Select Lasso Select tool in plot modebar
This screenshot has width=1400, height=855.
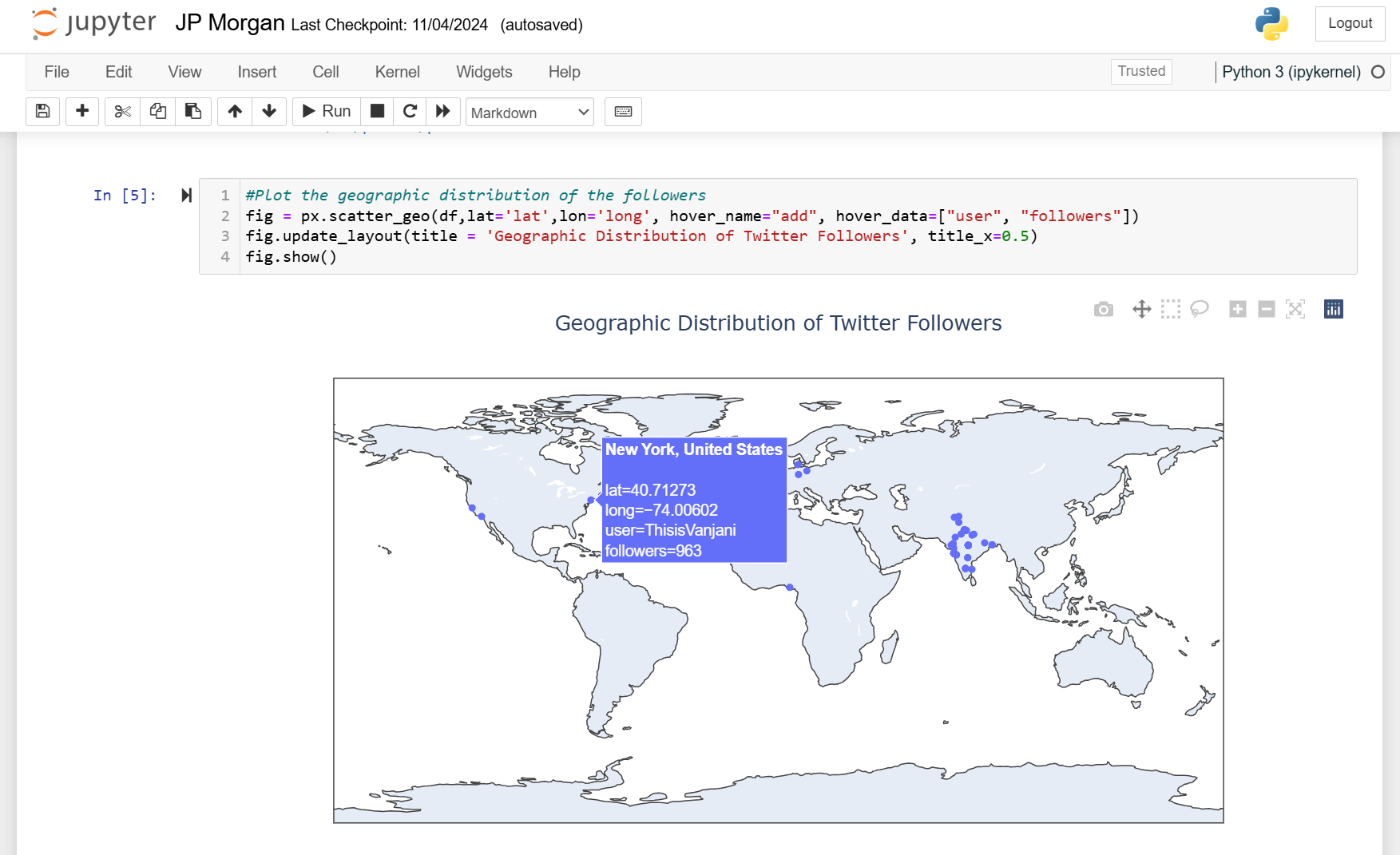(1200, 309)
